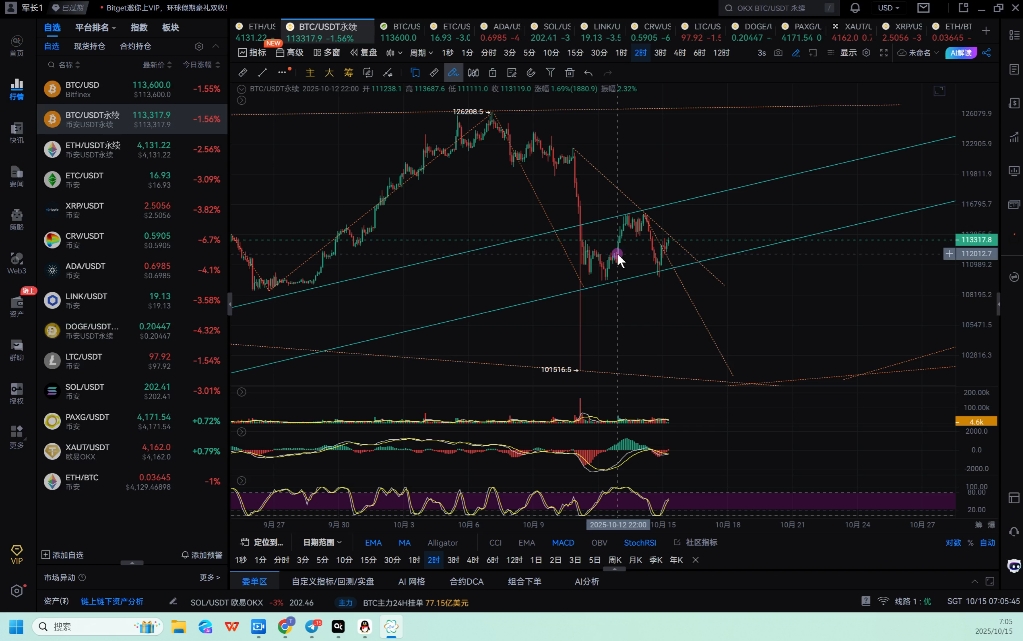Select the filter funnel icon in the drawing toolbar
This screenshot has height=641, width=1023.
coord(550,73)
